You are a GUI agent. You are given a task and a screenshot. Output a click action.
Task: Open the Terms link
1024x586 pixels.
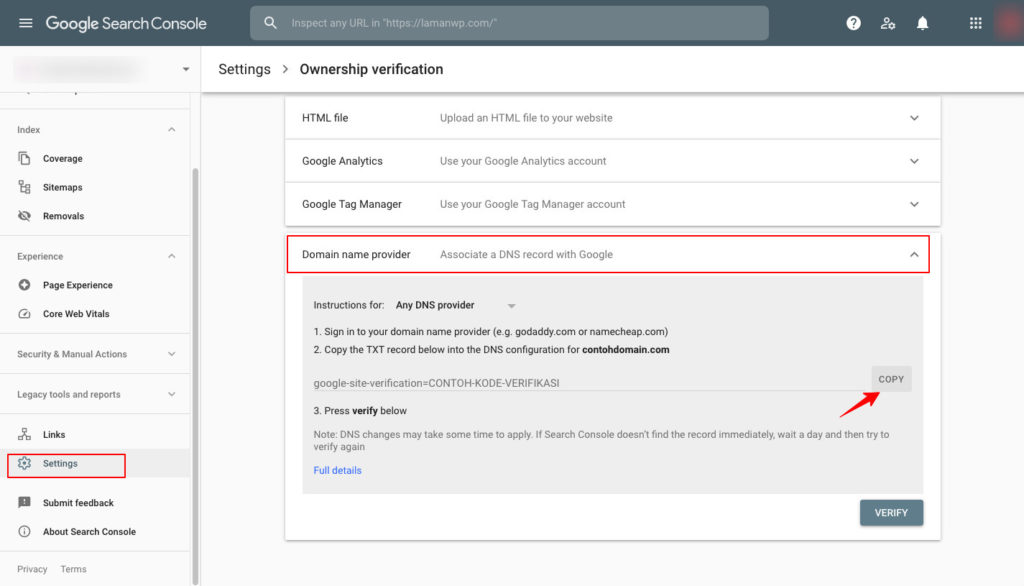(73, 569)
